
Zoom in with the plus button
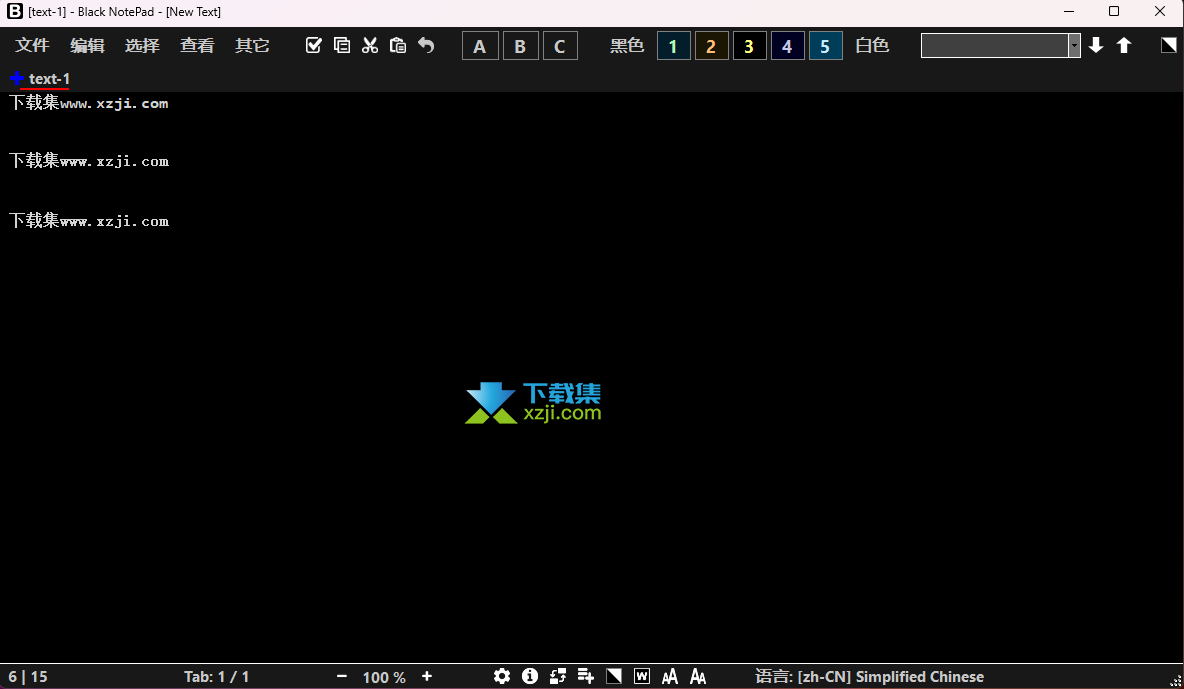427,676
